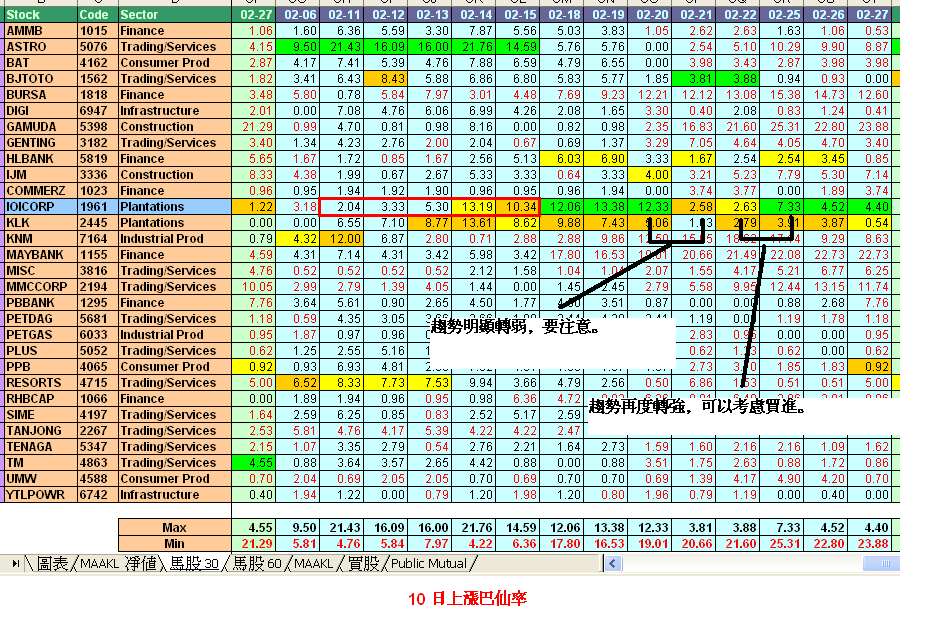The width and height of the screenshot is (930, 629).
Task: Select the 馬股 60 sheet tab
Action: tap(257, 564)
